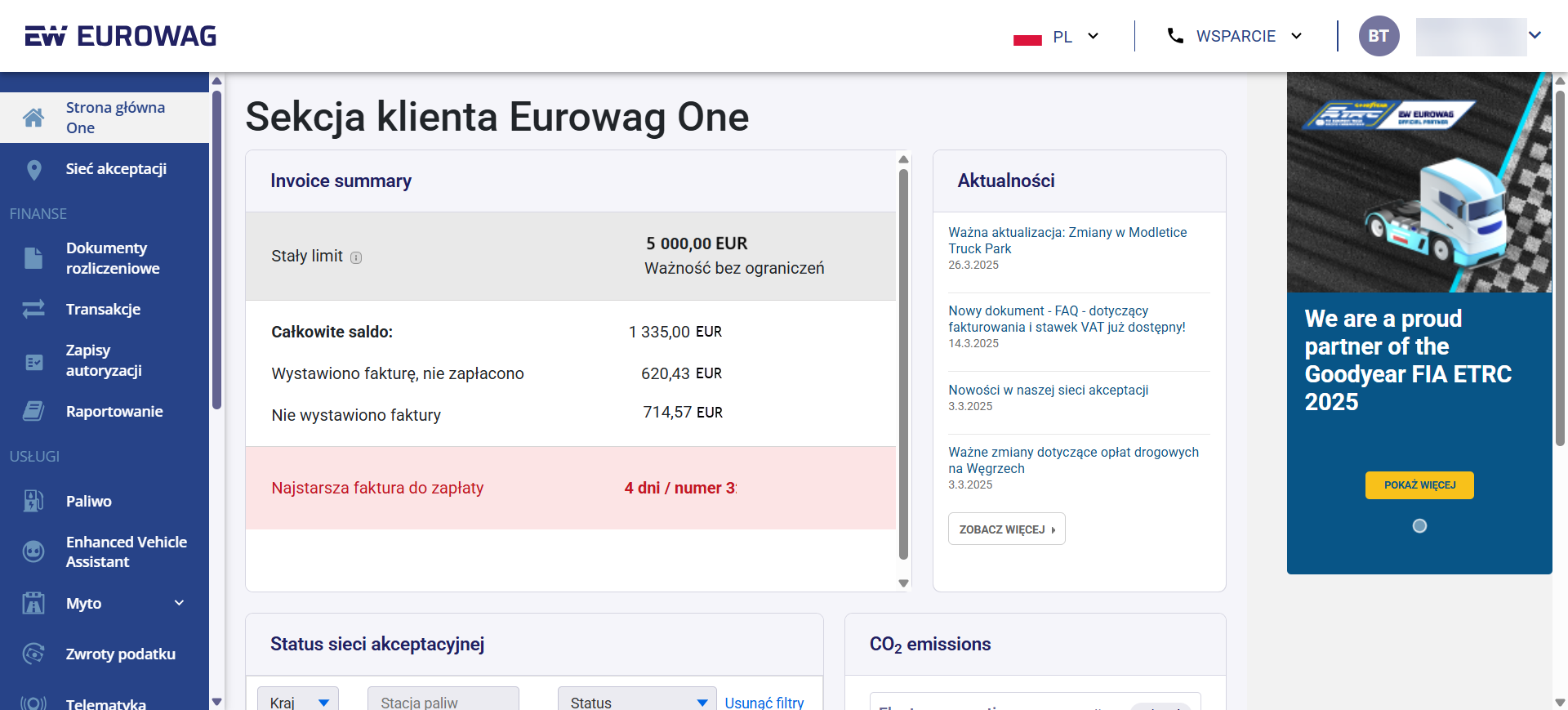This screenshot has height=710, width=1568.
Task: Open the Status filter dropdown
Action: pos(637,702)
